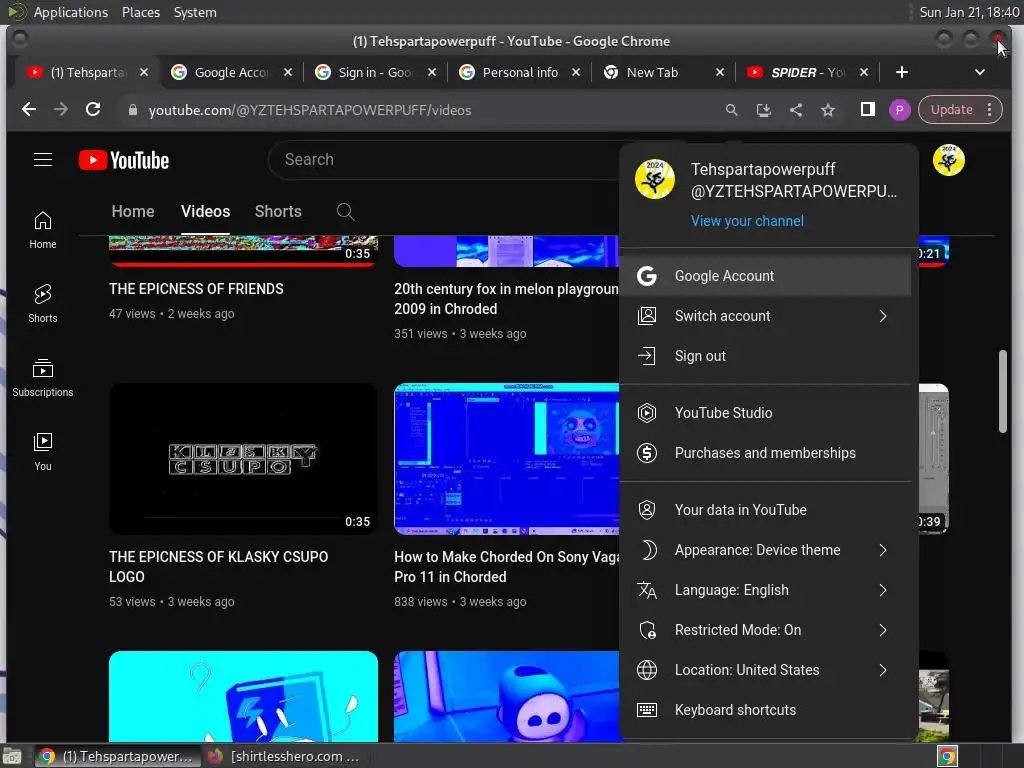Expand Appearance: Device theme options
This screenshot has width=1024, height=768.
click(765, 550)
